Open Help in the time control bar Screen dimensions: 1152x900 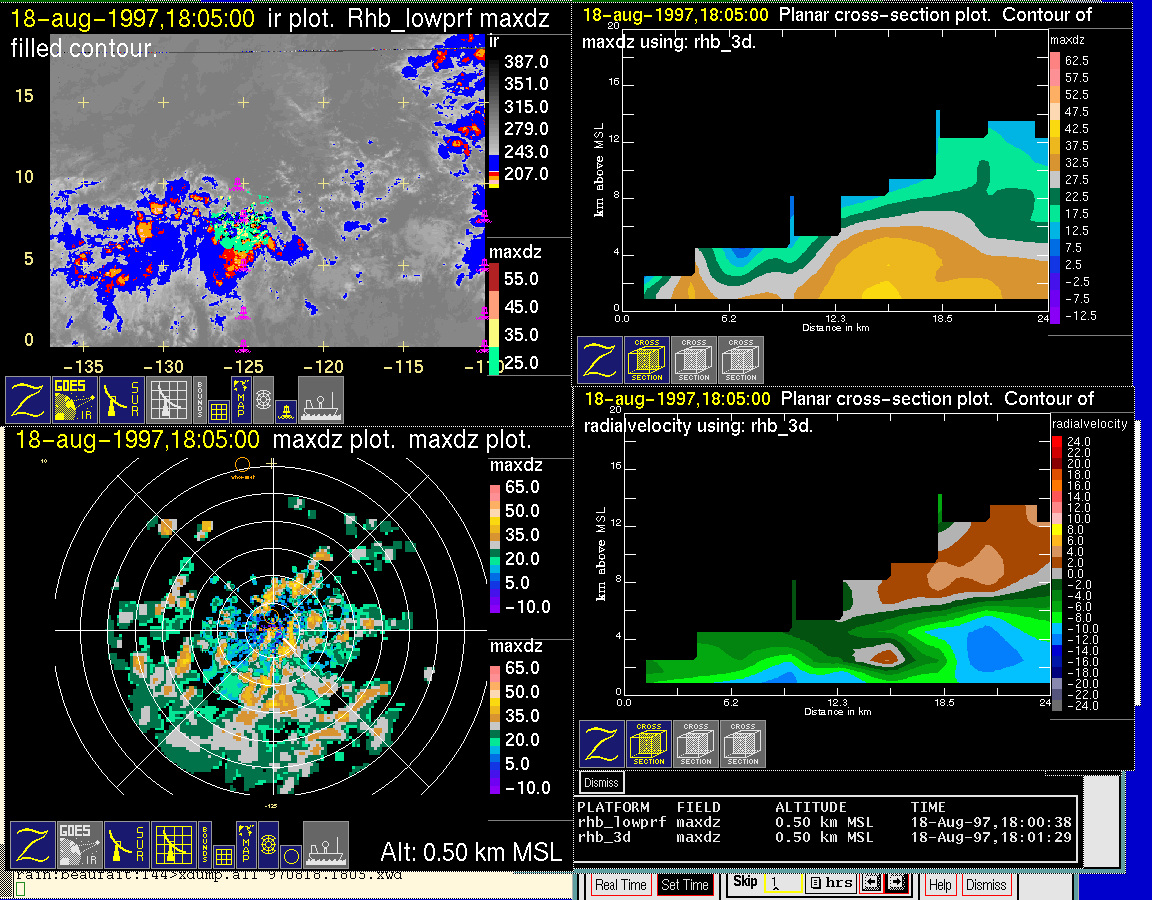[x=940, y=885]
